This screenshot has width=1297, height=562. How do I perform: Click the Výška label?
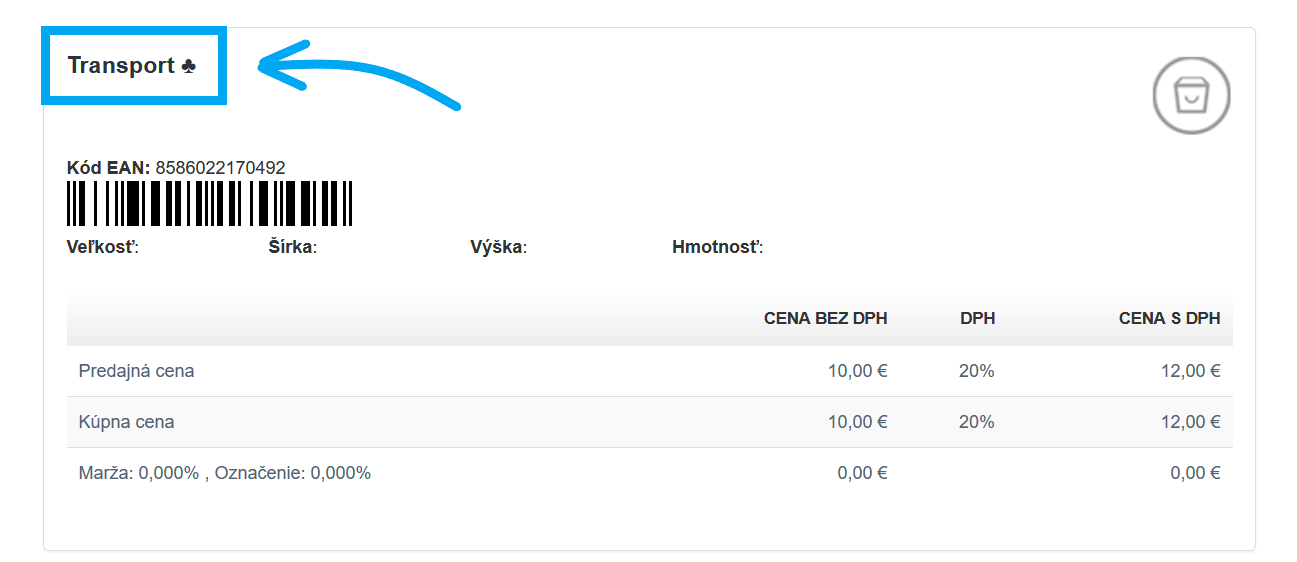tap(498, 247)
